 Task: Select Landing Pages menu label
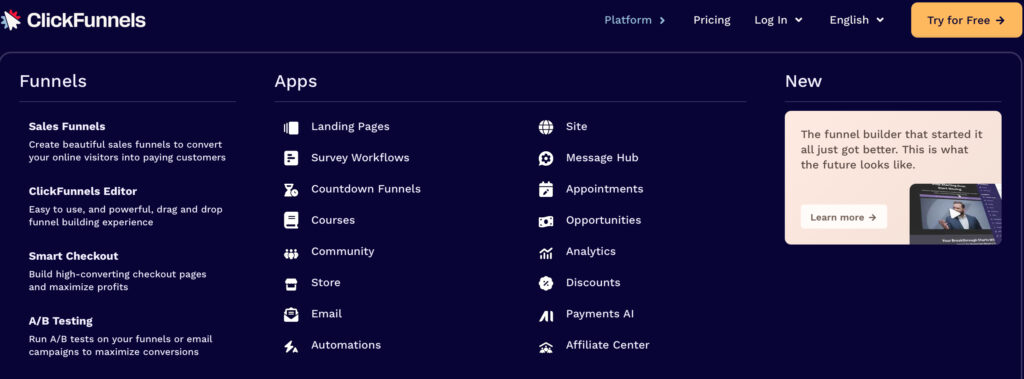click(350, 127)
